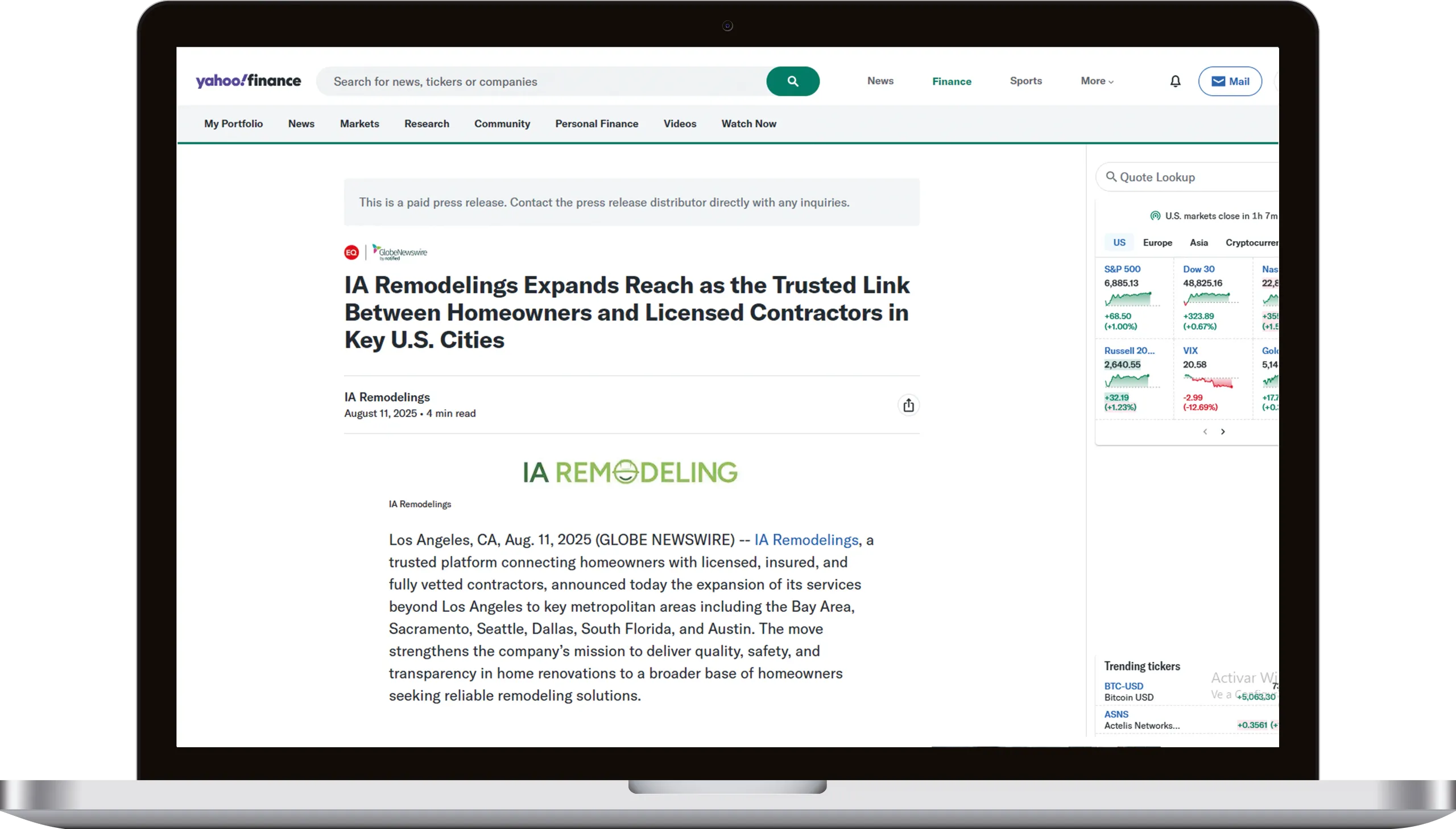1456x829 pixels.
Task: Click the IA Remodeling logo image
Action: tap(630, 471)
